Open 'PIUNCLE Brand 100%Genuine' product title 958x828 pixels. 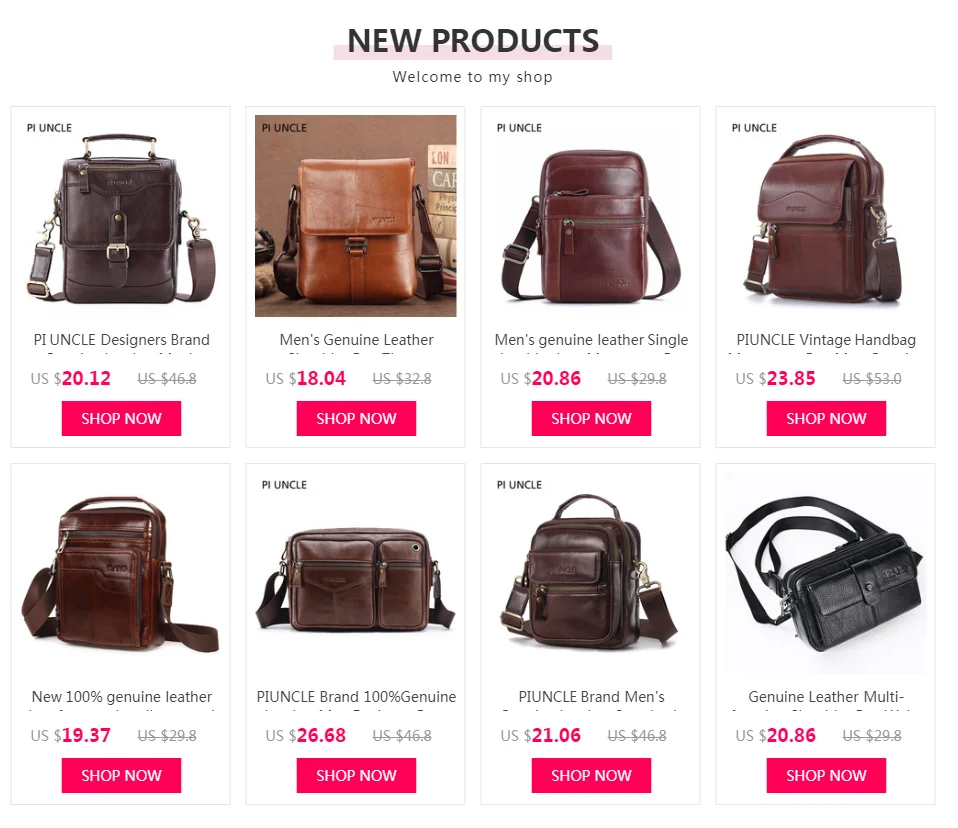point(356,697)
